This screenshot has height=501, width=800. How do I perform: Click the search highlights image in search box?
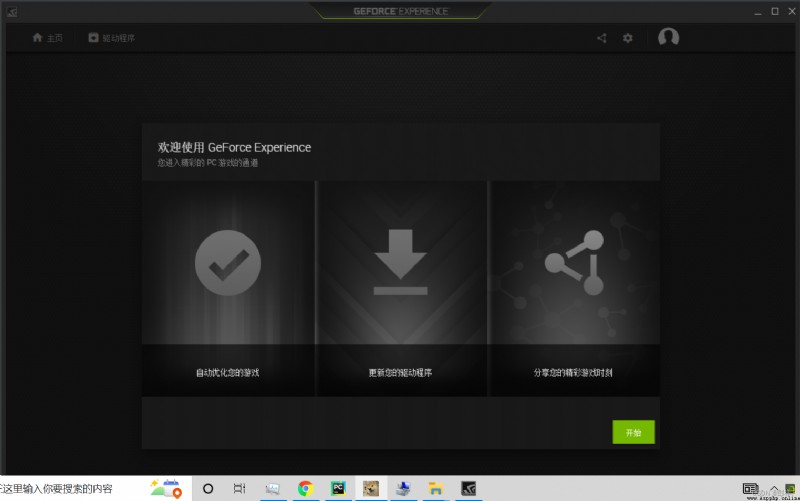(x=166, y=488)
